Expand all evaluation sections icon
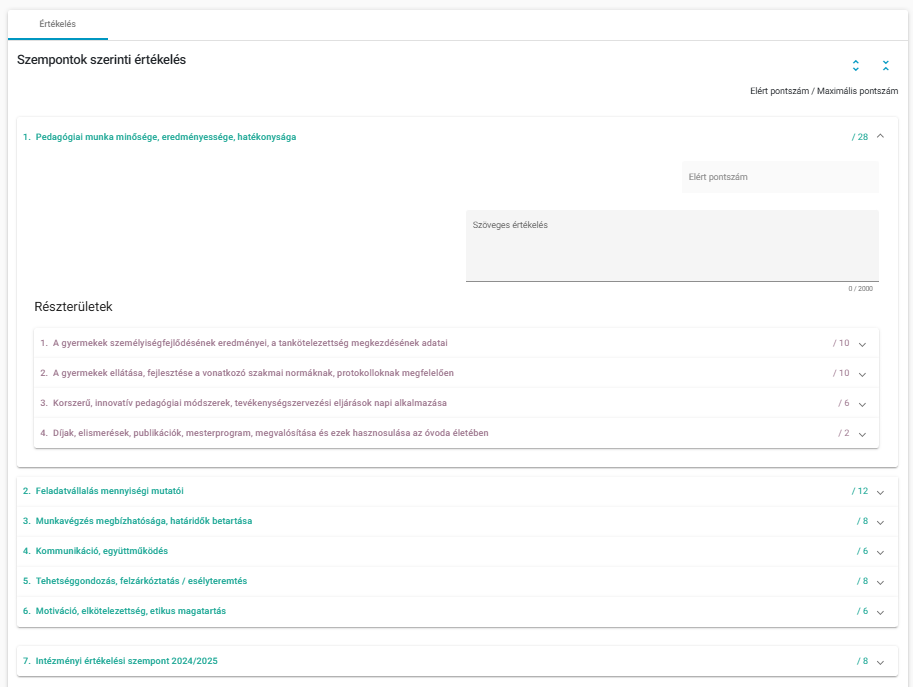Viewport: 913px width, 687px height. click(855, 65)
